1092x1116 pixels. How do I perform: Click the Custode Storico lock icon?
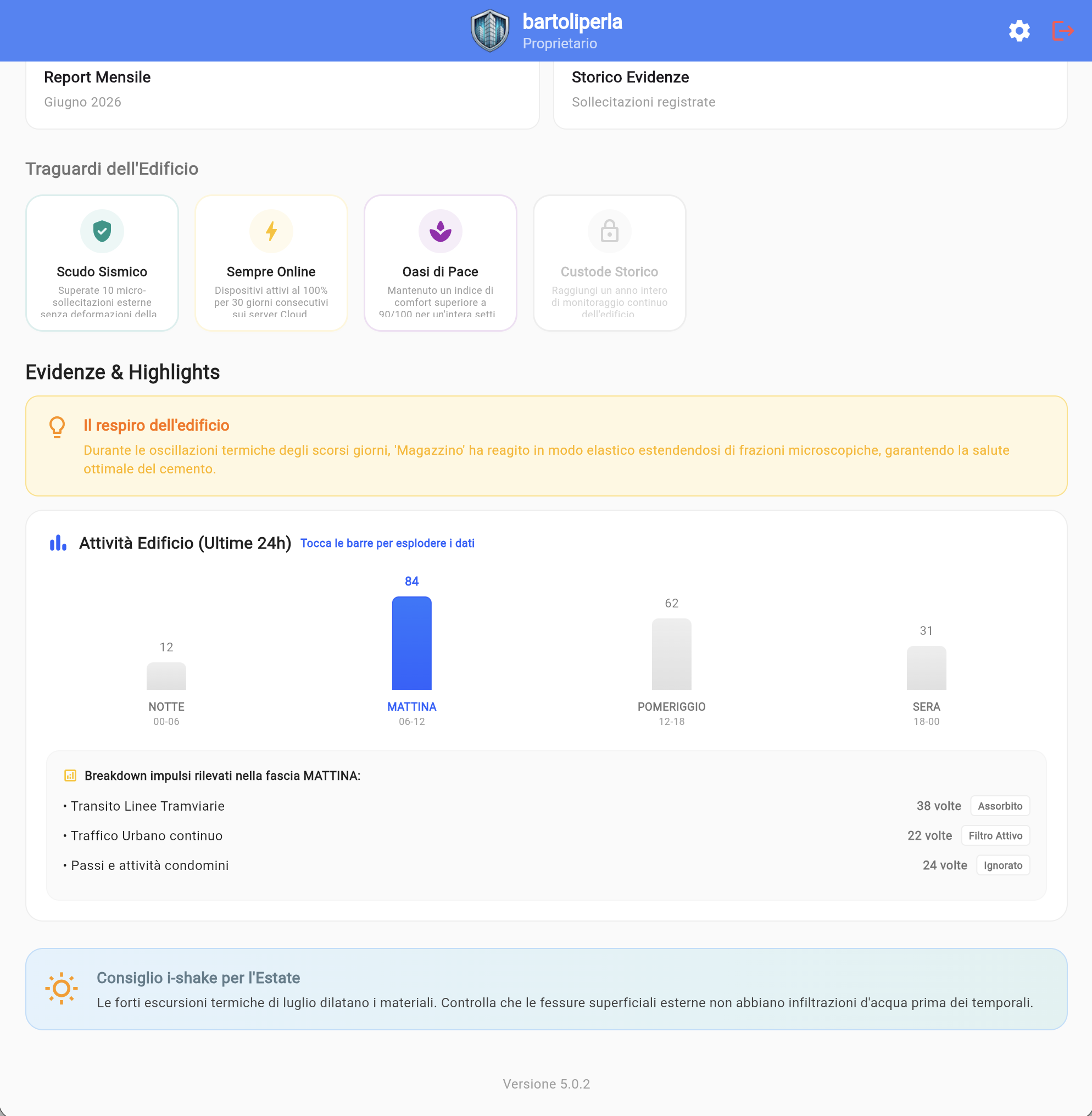[610, 231]
